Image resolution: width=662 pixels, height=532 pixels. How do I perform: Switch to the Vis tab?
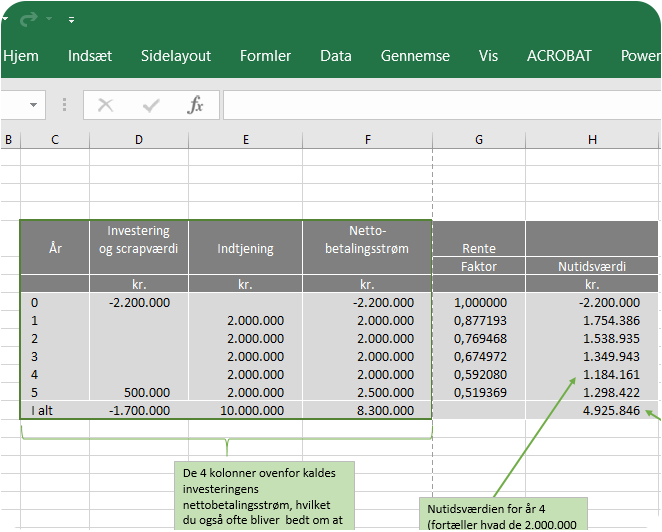[x=488, y=56]
